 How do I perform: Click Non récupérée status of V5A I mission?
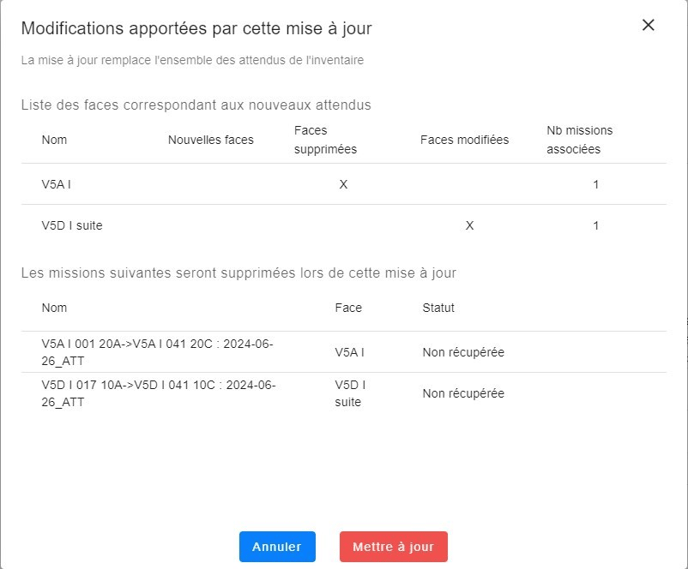coord(463,353)
